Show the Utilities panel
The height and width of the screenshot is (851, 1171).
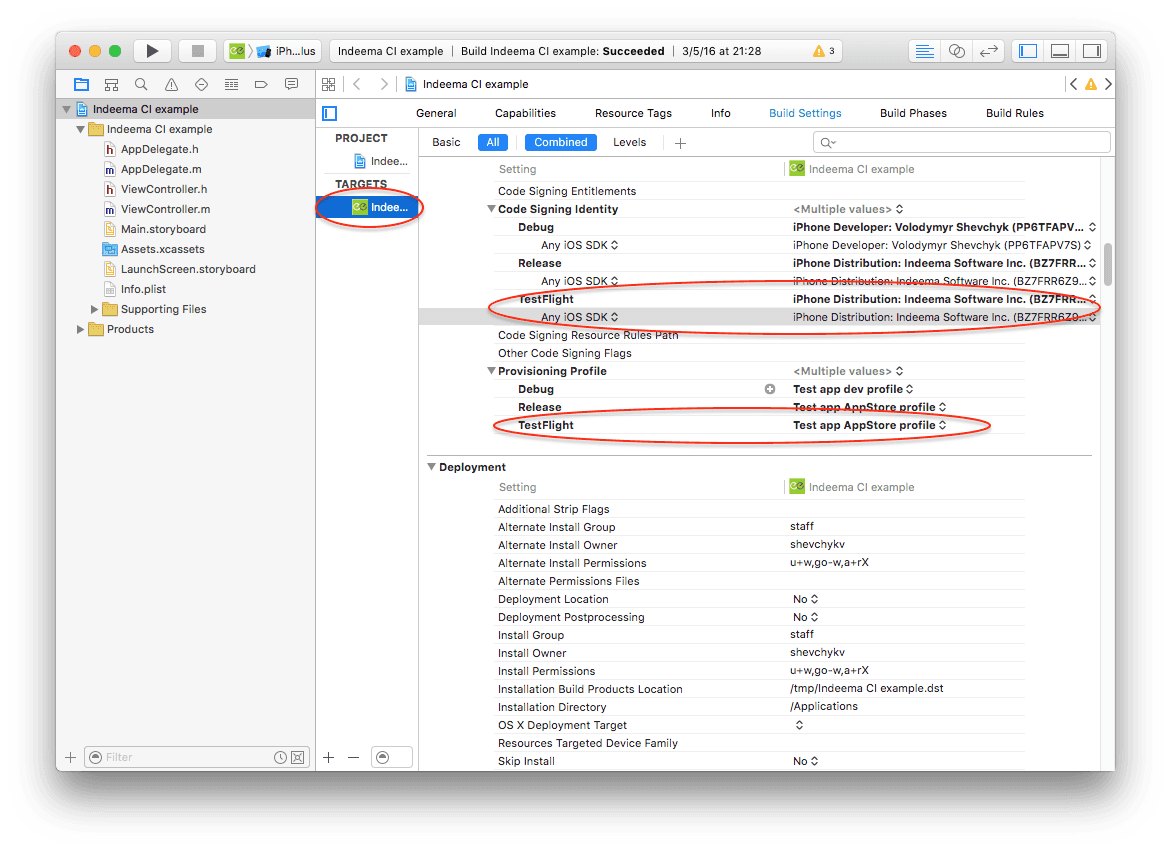(x=1092, y=50)
